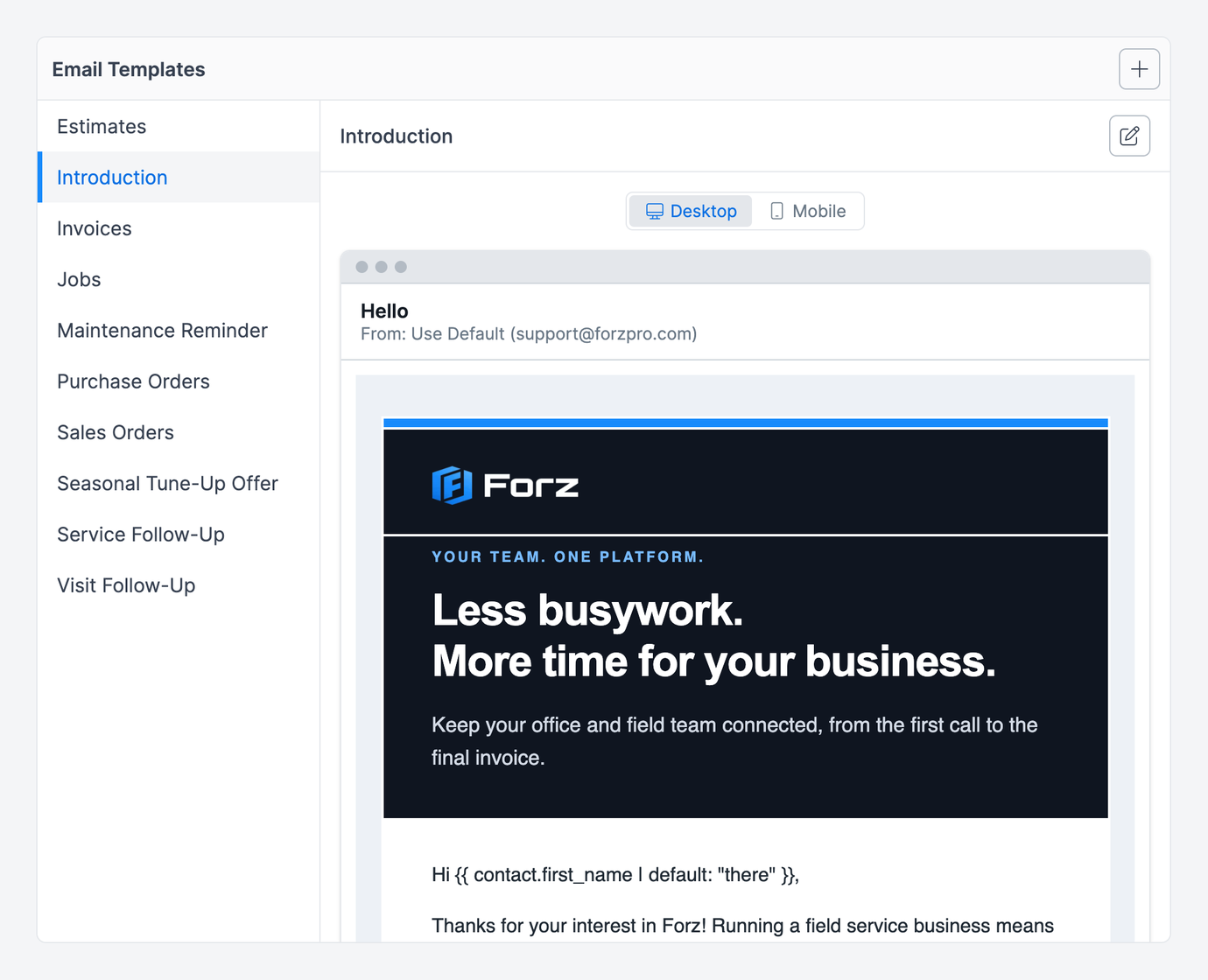Choose Maintenance Reminder template

179,331
